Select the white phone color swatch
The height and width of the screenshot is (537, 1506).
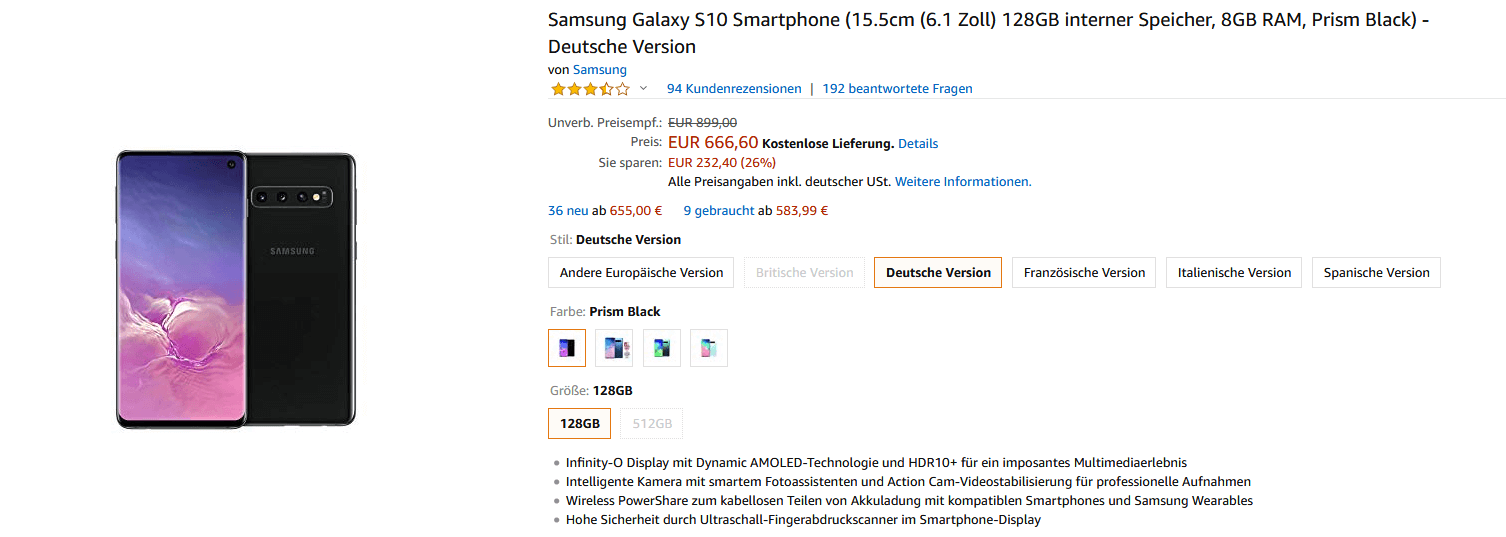708,348
